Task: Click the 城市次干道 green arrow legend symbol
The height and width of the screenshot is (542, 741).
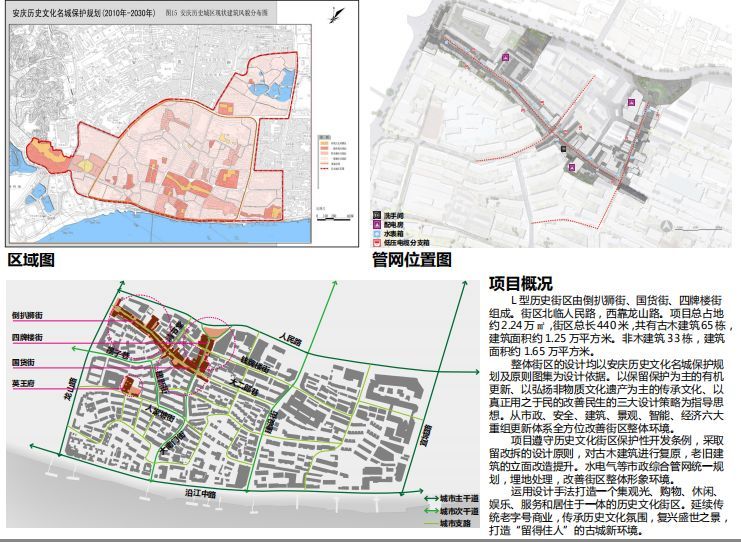Action: pos(431,511)
